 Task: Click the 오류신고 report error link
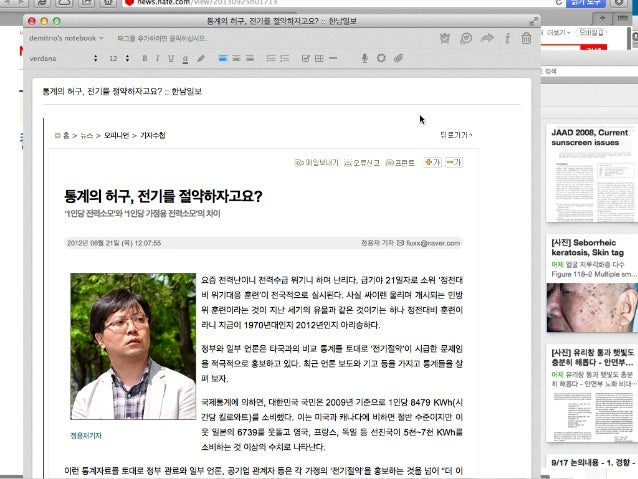coord(362,163)
